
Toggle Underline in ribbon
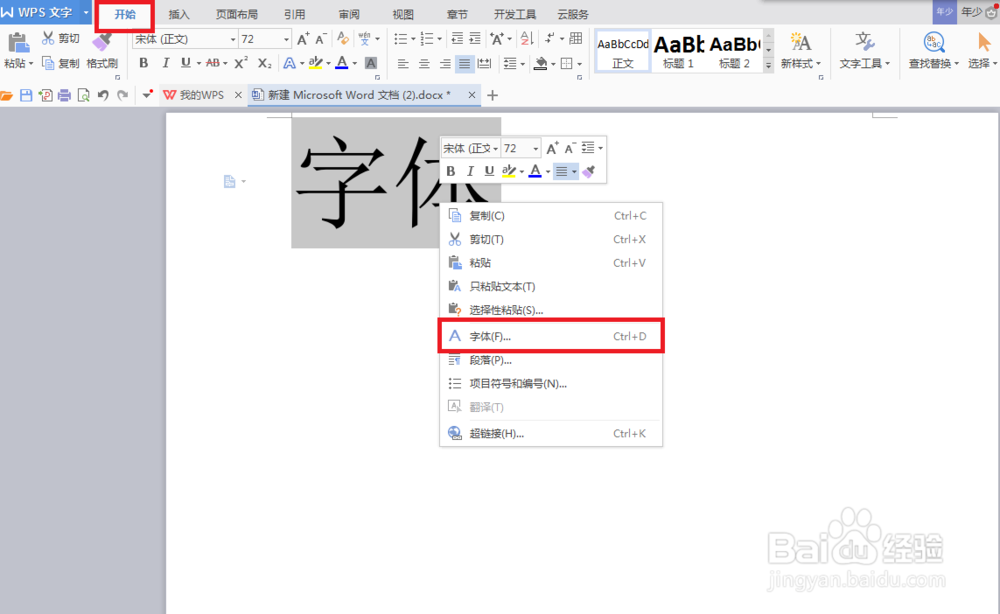point(186,62)
